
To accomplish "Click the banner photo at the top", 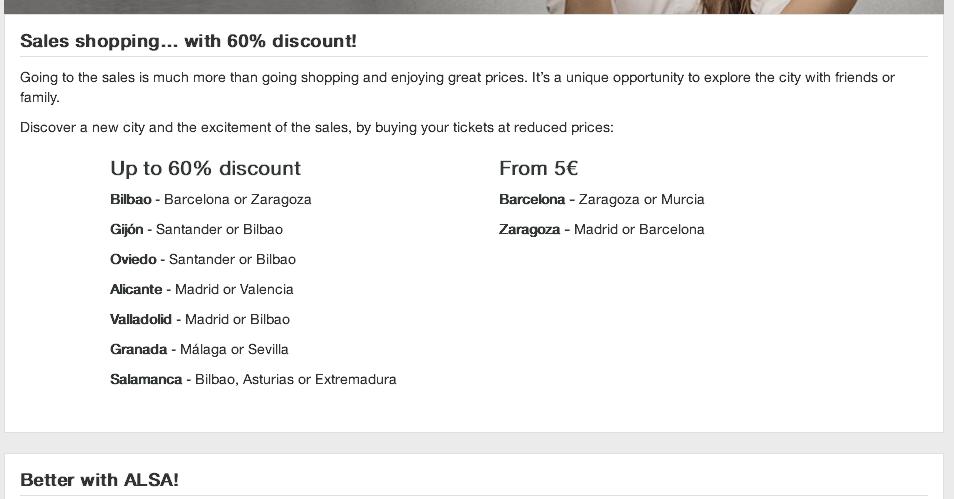I will point(474,7).
